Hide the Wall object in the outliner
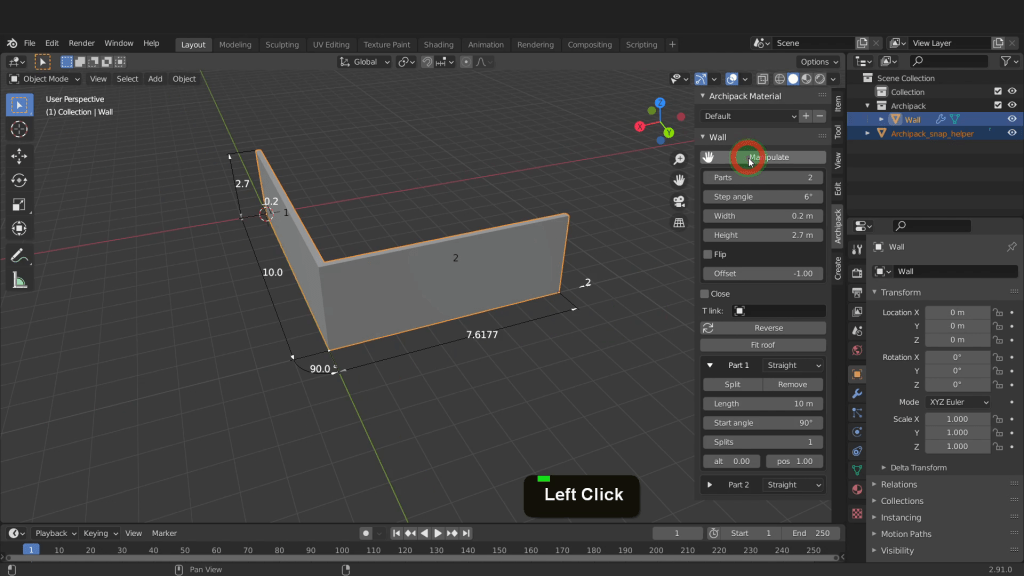The height and width of the screenshot is (576, 1024). (x=1012, y=119)
